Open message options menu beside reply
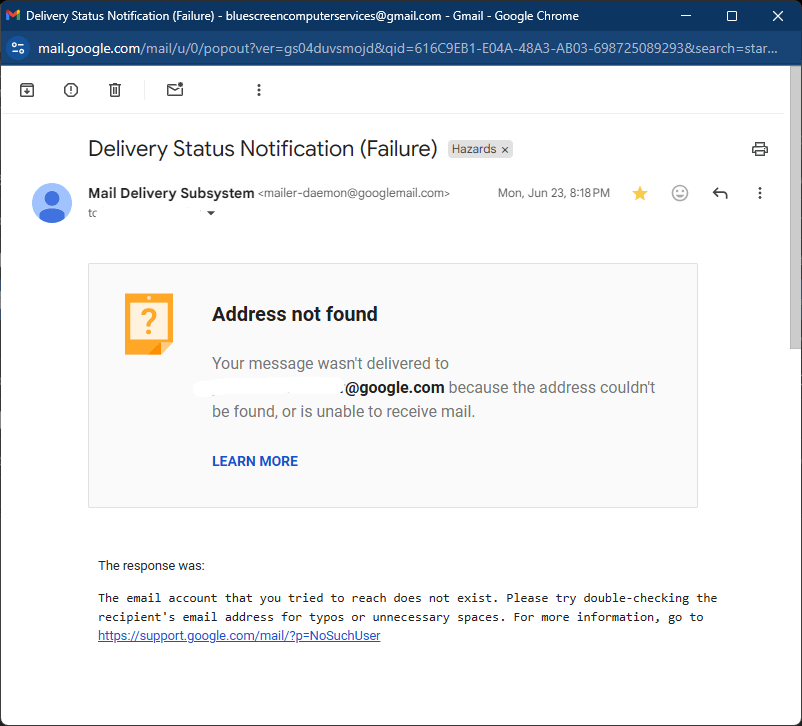This screenshot has height=726, width=802. pos(760,193)
